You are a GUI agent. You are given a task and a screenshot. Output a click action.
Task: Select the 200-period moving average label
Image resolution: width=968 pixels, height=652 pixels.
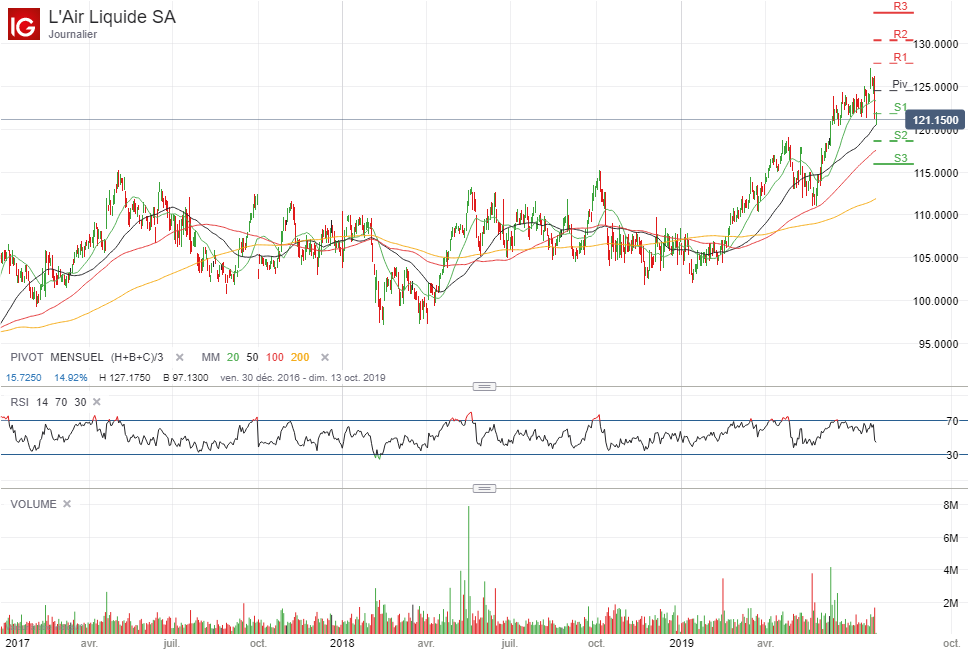[x=300, y=357]
